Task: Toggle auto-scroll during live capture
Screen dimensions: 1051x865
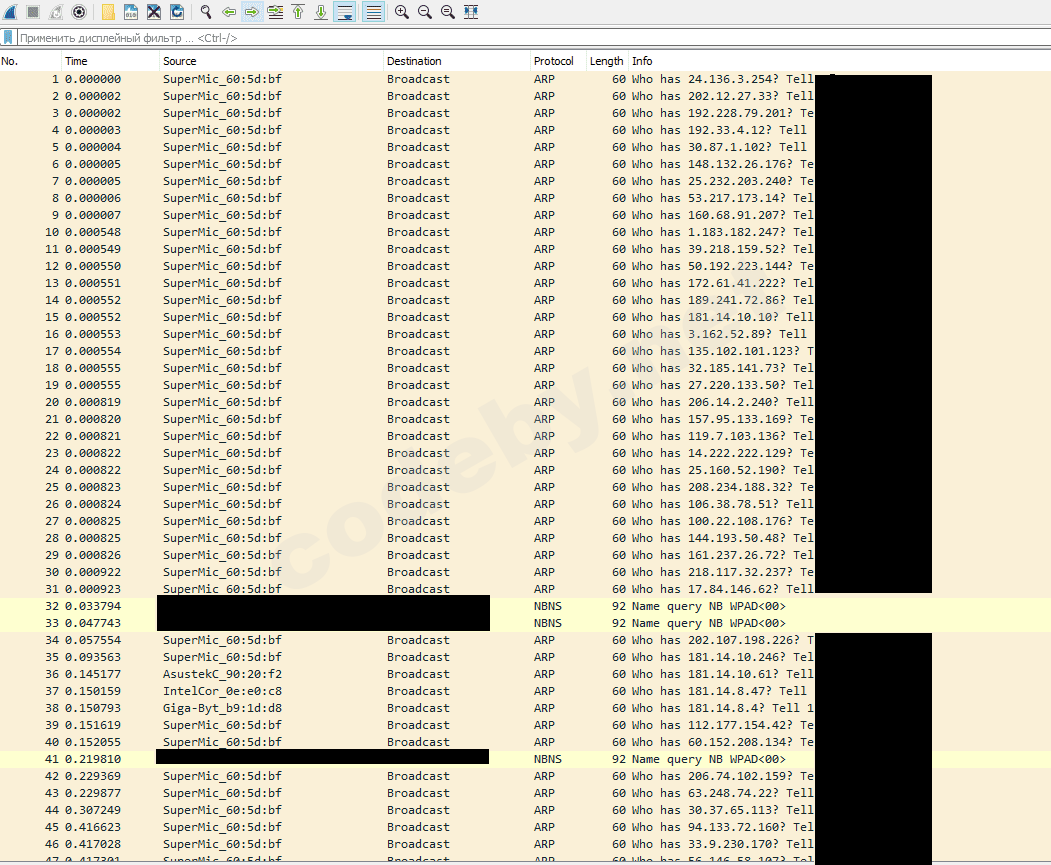Action: coord(345,11)
